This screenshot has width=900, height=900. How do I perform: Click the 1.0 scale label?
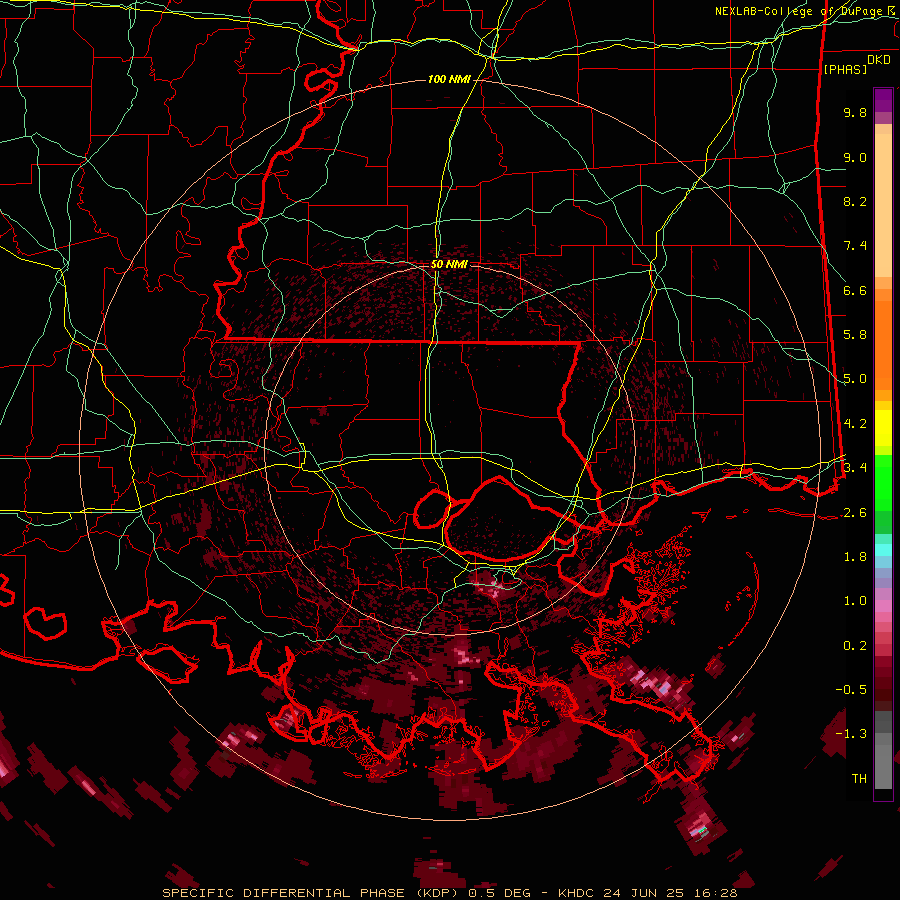(855, 600)
